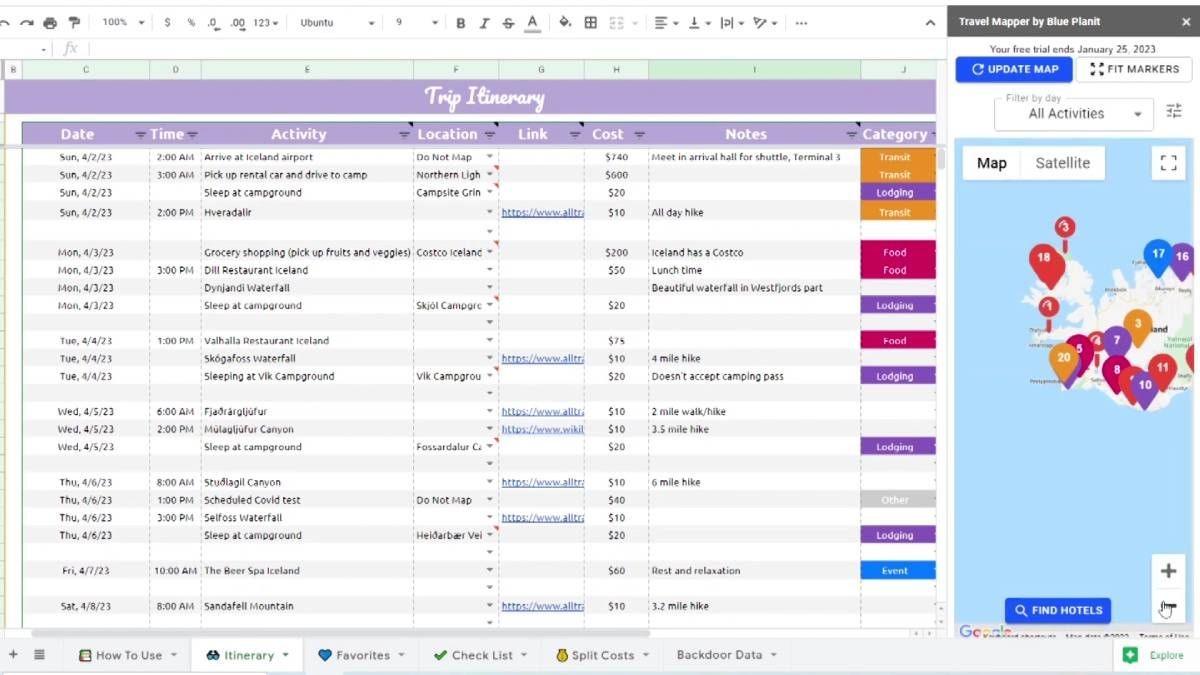Image resolution: width=1200 pixels, height=675 pixels.
Task: Switch to the Favorites tab
Action: (362, 655)
